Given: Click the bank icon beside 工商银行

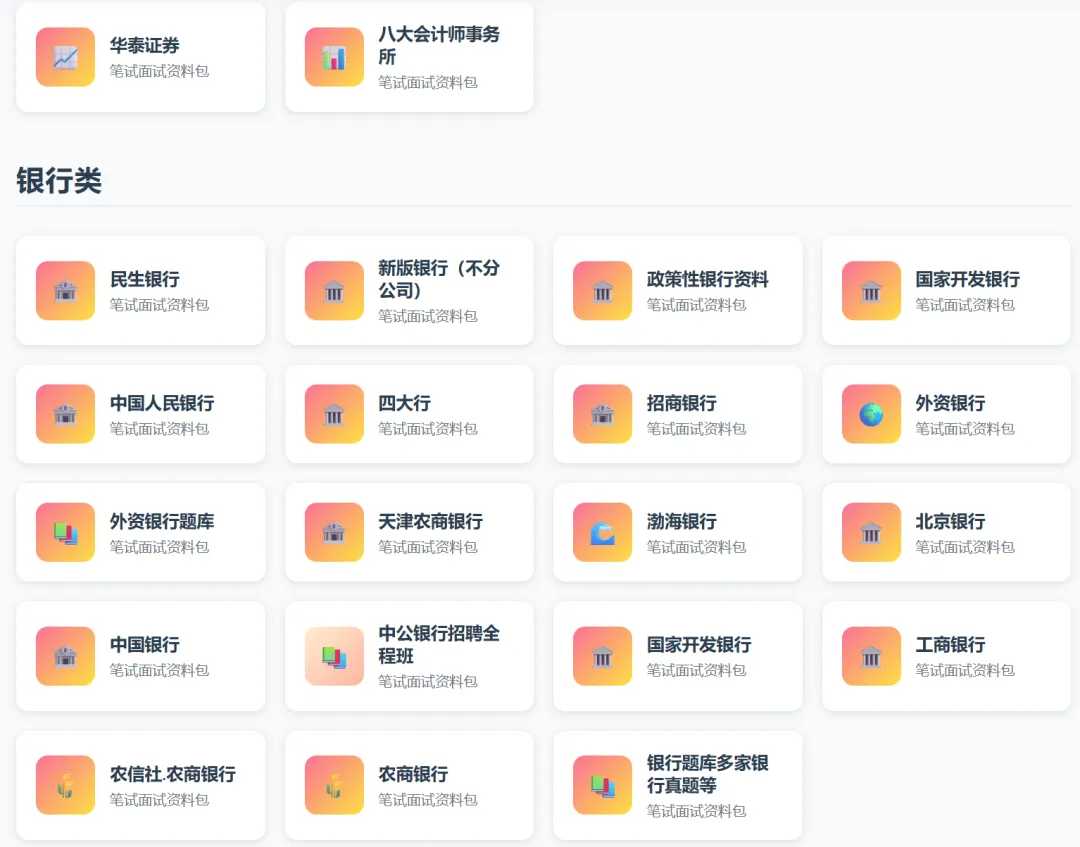Looking at the screenshot, I should [x=871, y=656].
